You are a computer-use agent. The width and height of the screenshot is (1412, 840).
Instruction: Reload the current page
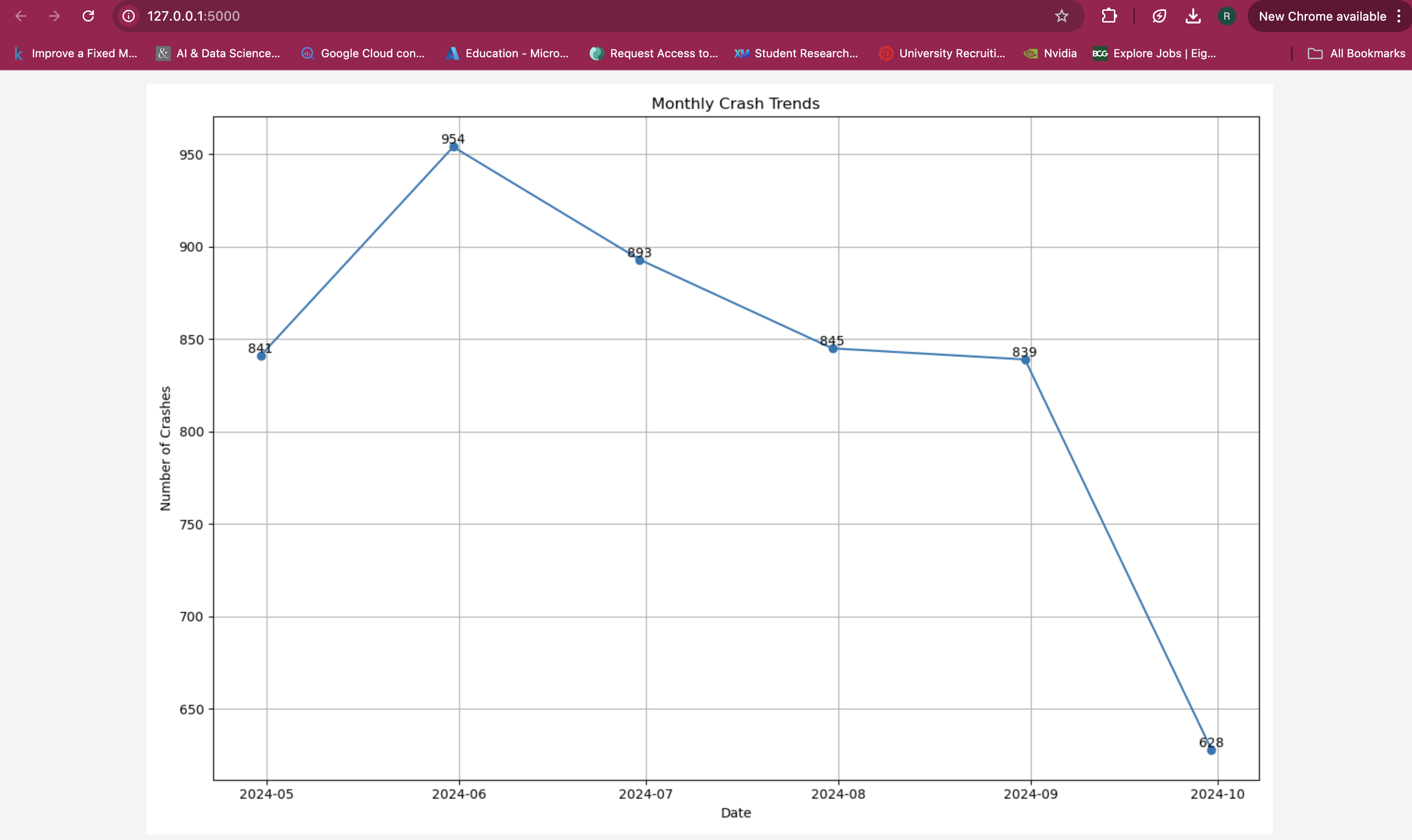pyautogui.click(x=88, y=16)
